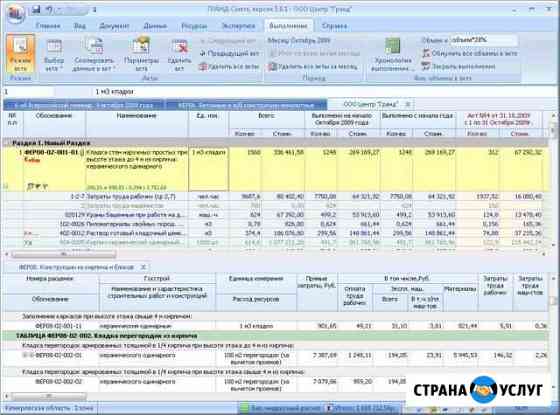Toggle the marker at yellow row's left edge
The height and width of the screenshot is (415, 560).
tap(6, 186)
